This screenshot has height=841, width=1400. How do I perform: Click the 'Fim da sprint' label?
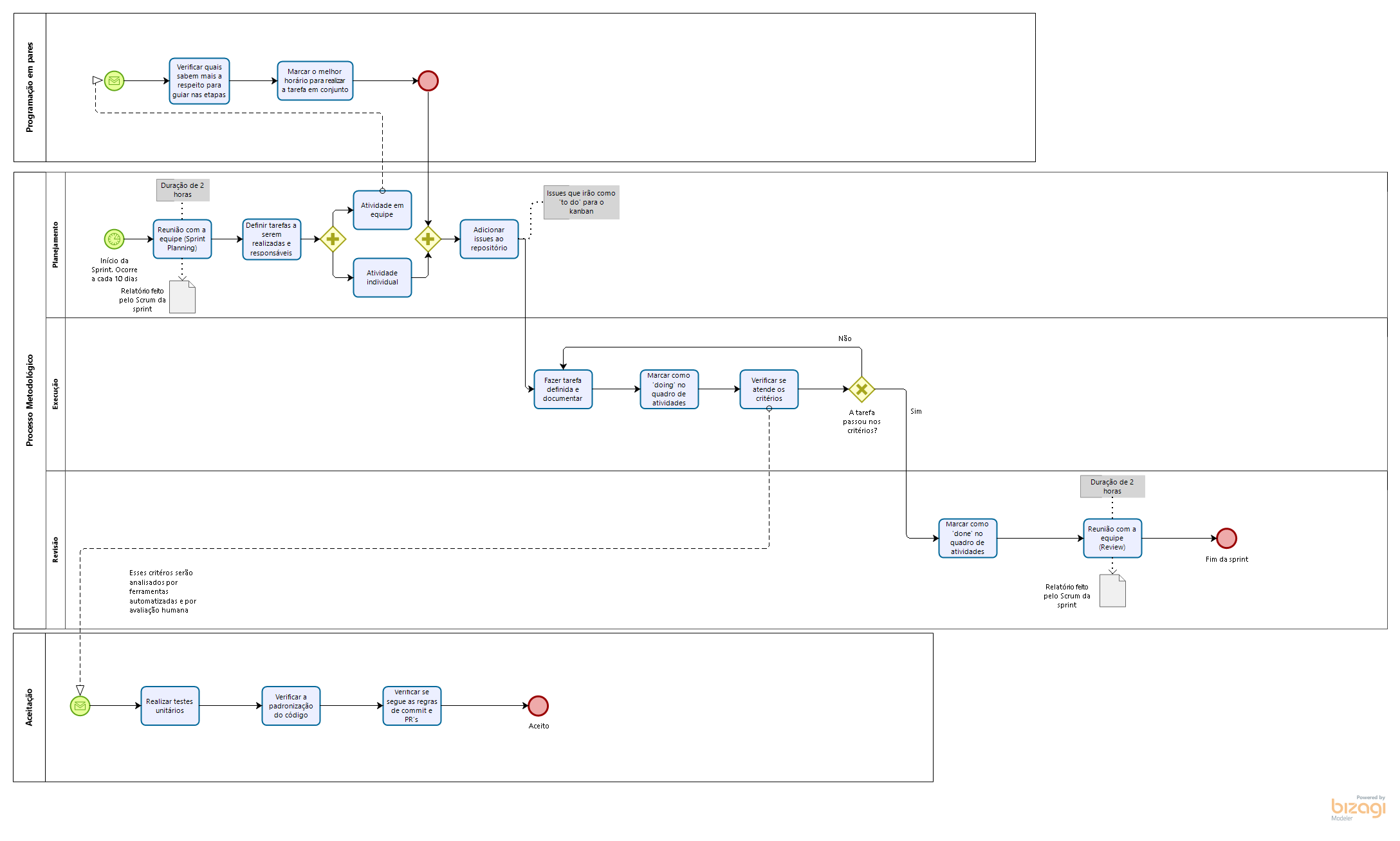[1226, 559]
